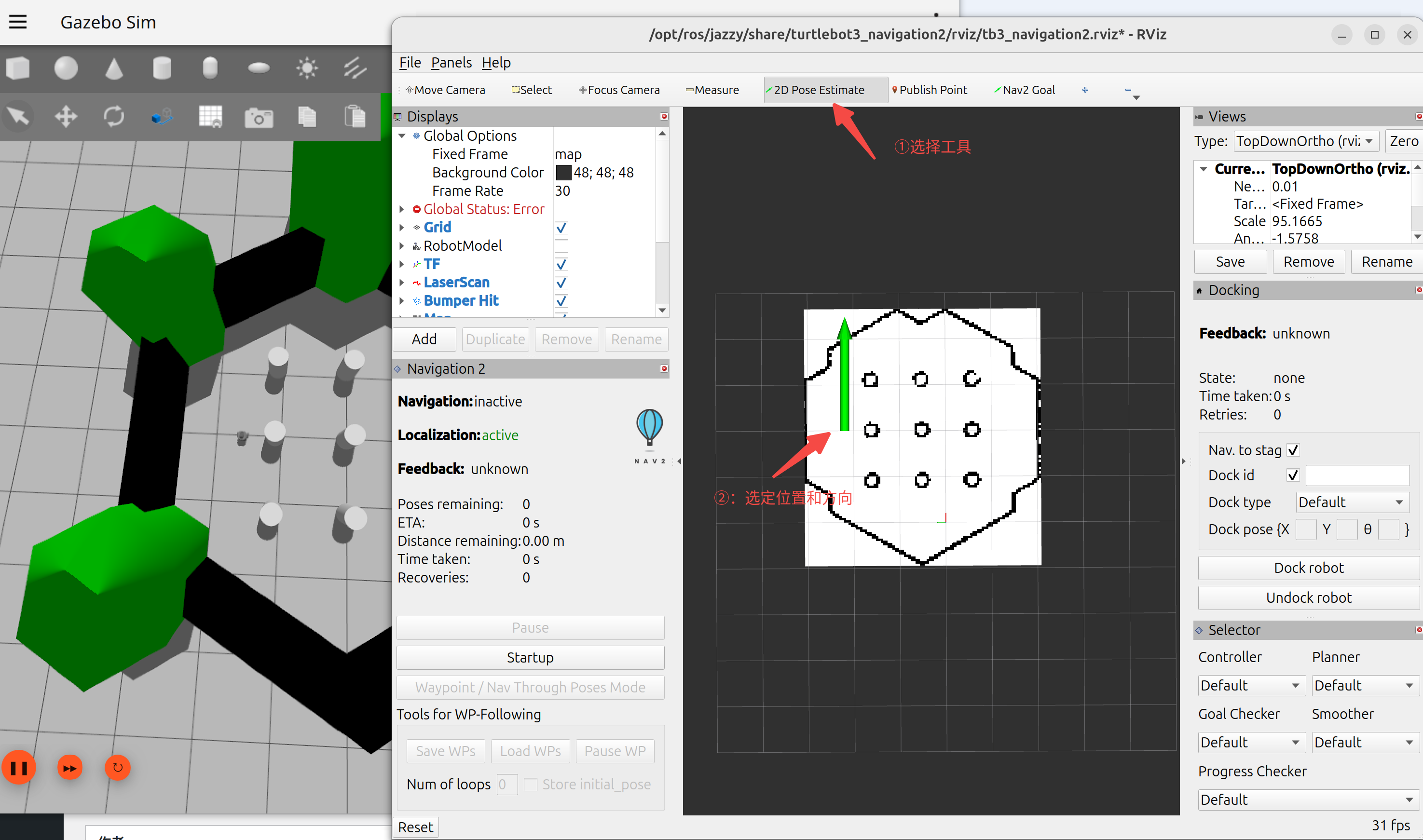This screenshot has height=840, width=1423.
Task: Click the Dock robot button
Action: coord(1309,568)
